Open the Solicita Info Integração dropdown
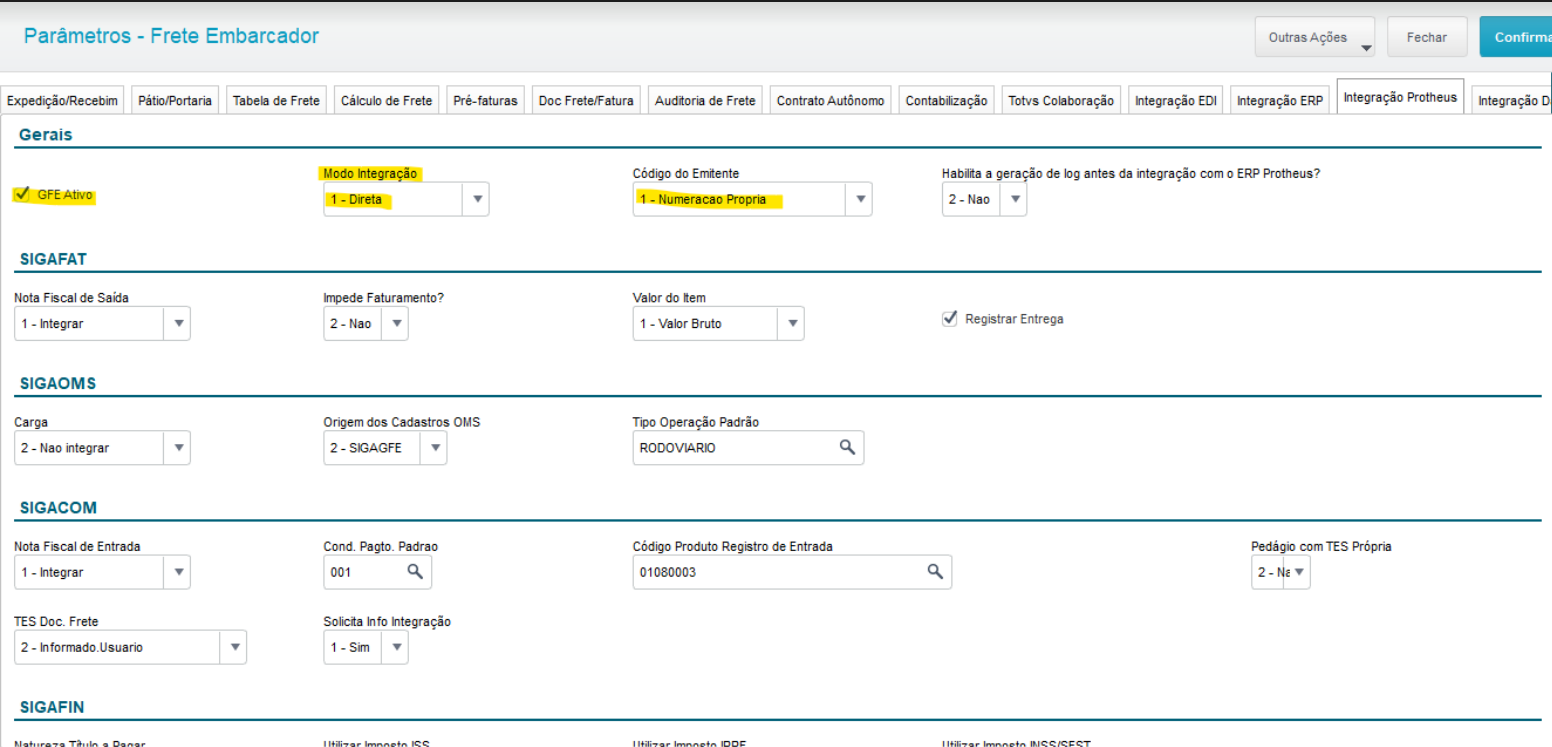 [x=395, y=647]
